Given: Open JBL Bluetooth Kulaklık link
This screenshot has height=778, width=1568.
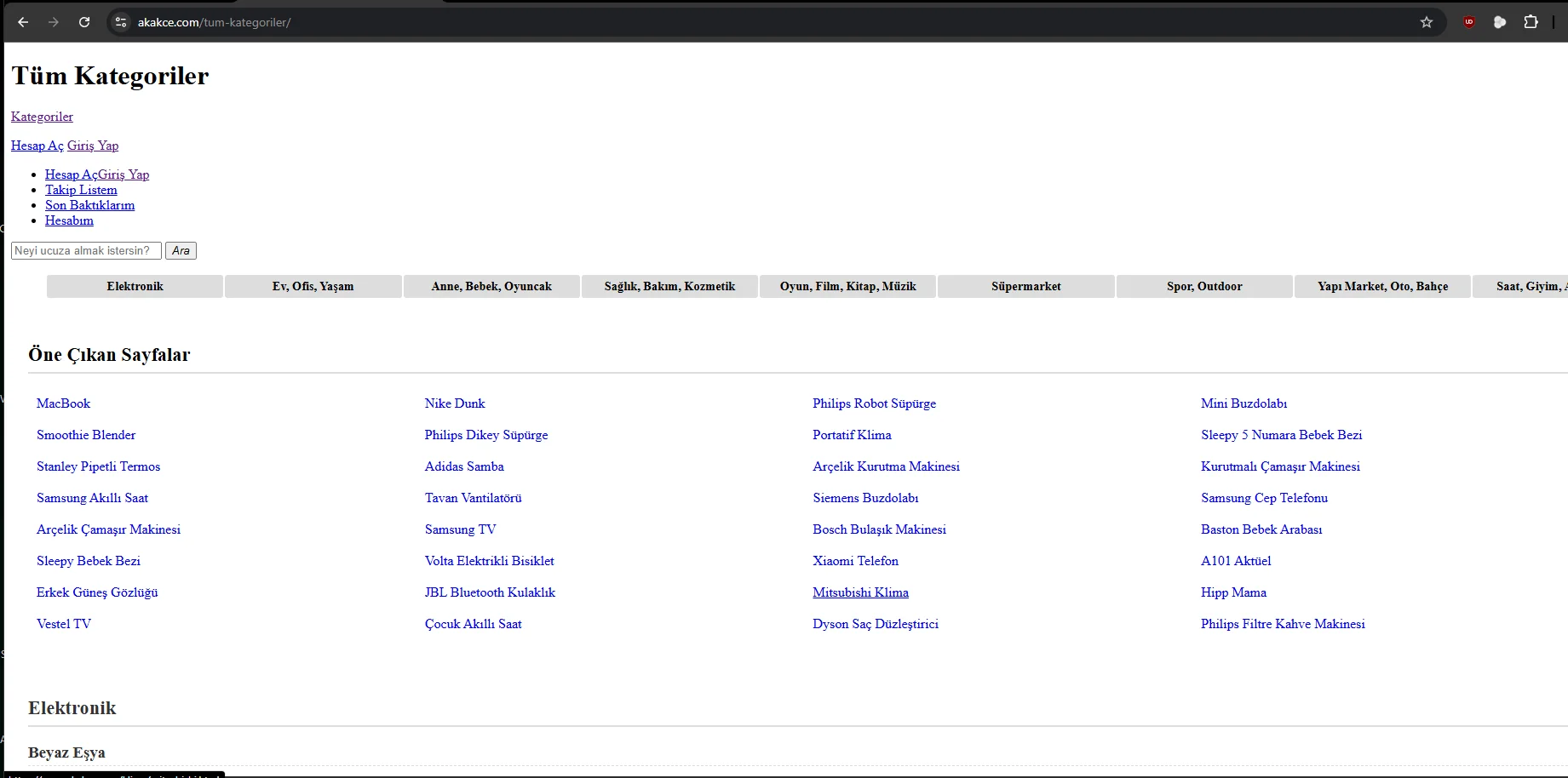Looking at the screenshot, I should pyautogui.click(x=490, y=592).
